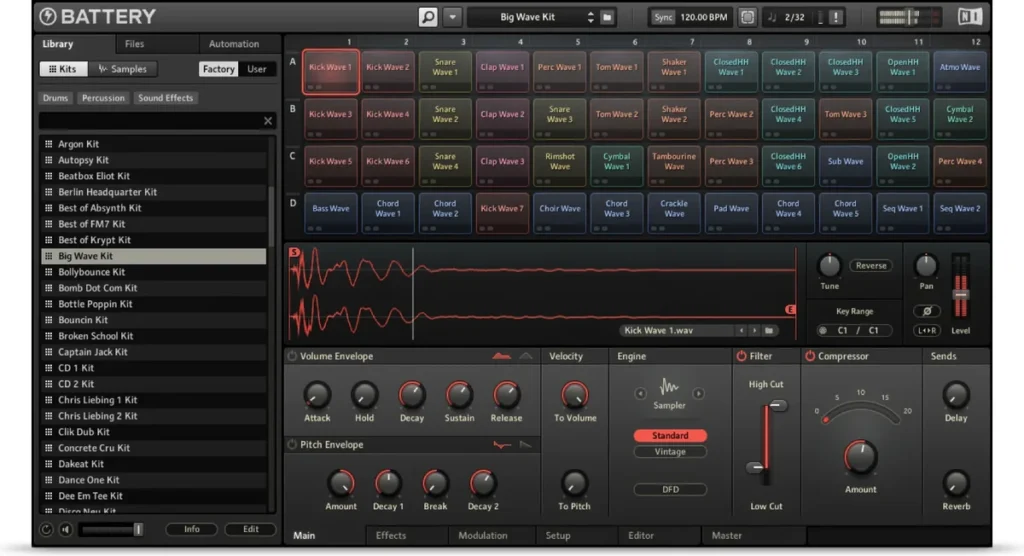
Task: Toggle the phase invert icon
Action: pos(927,311)
